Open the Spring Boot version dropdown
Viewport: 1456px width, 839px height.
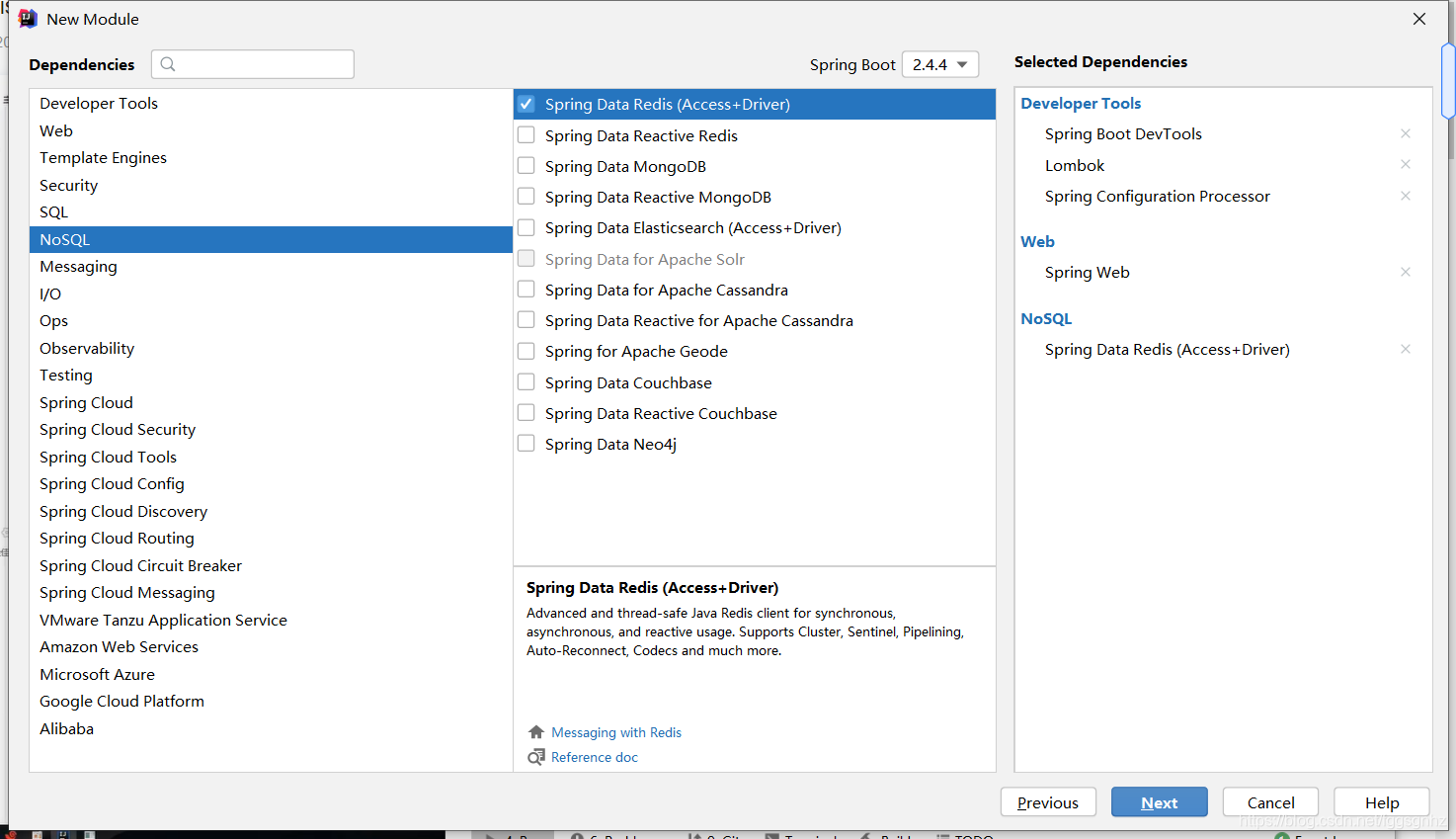tap(940, 64)
